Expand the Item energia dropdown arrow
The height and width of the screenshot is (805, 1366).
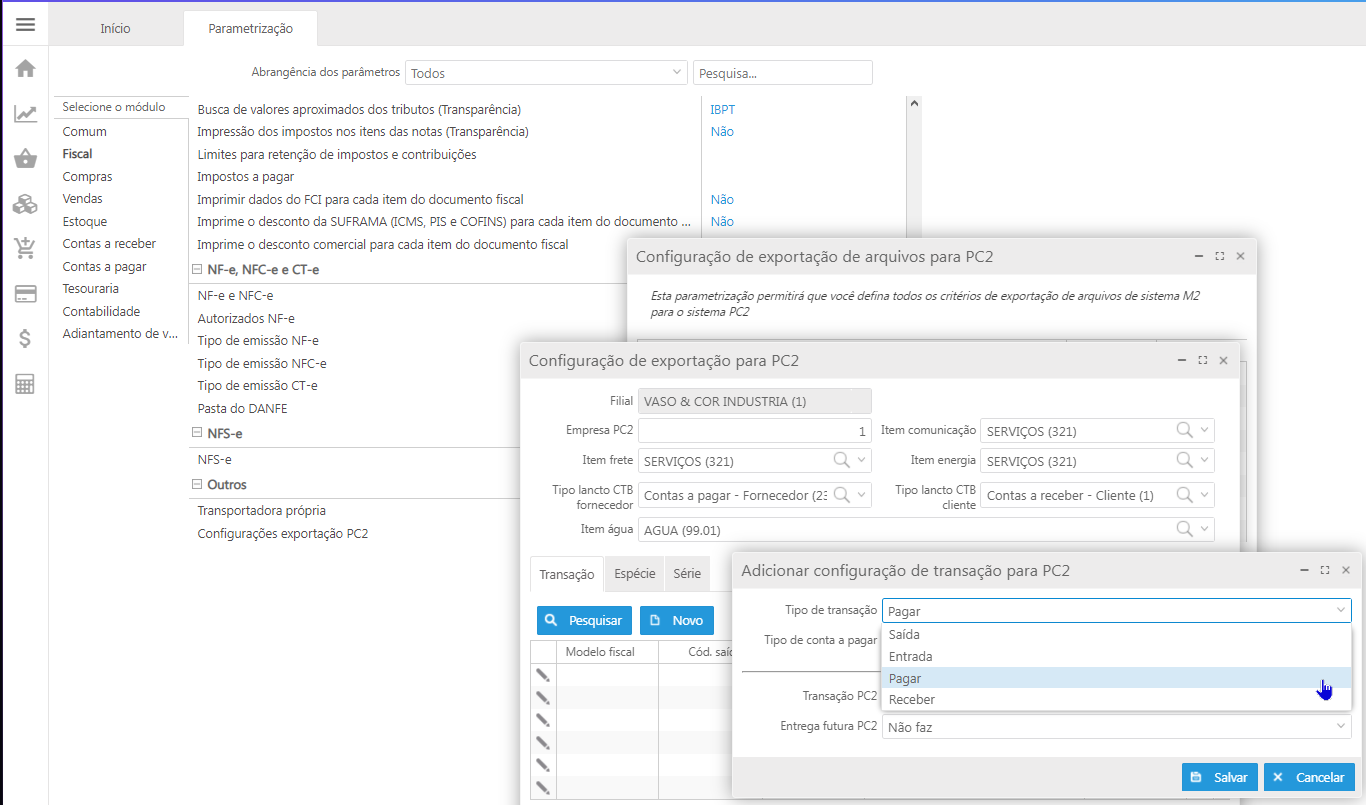1205,460
